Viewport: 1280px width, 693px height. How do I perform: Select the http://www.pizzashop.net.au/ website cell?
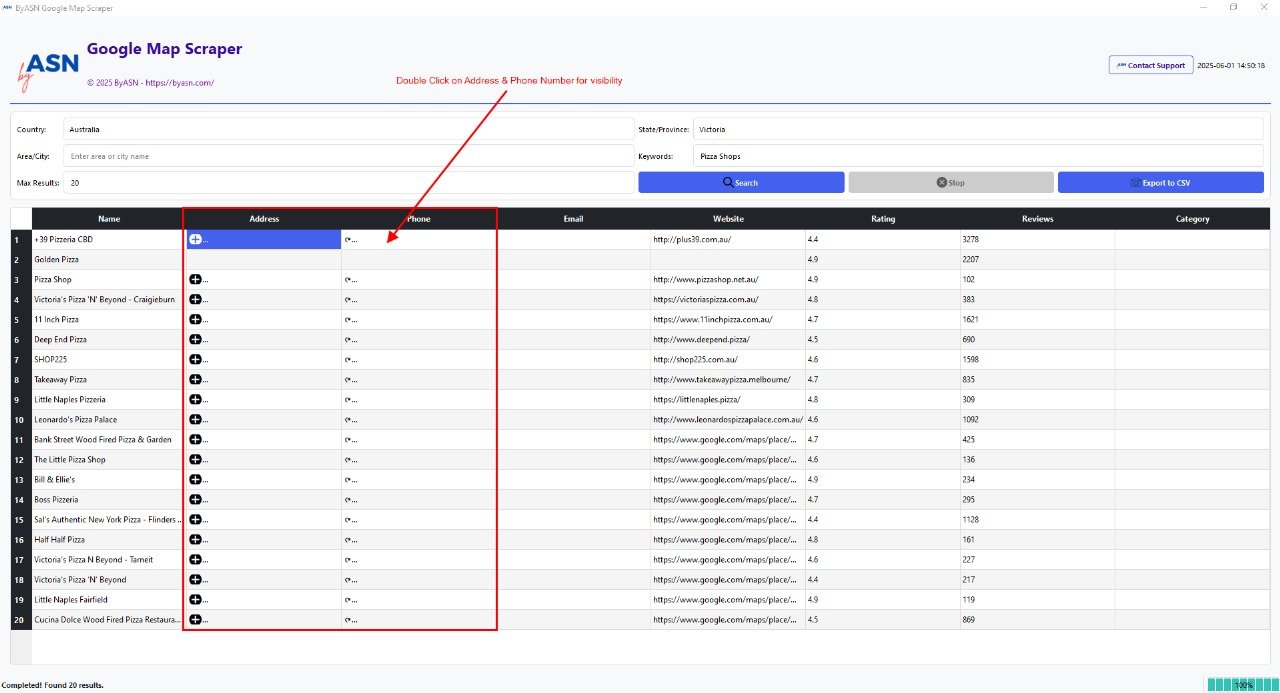point(728,280)
